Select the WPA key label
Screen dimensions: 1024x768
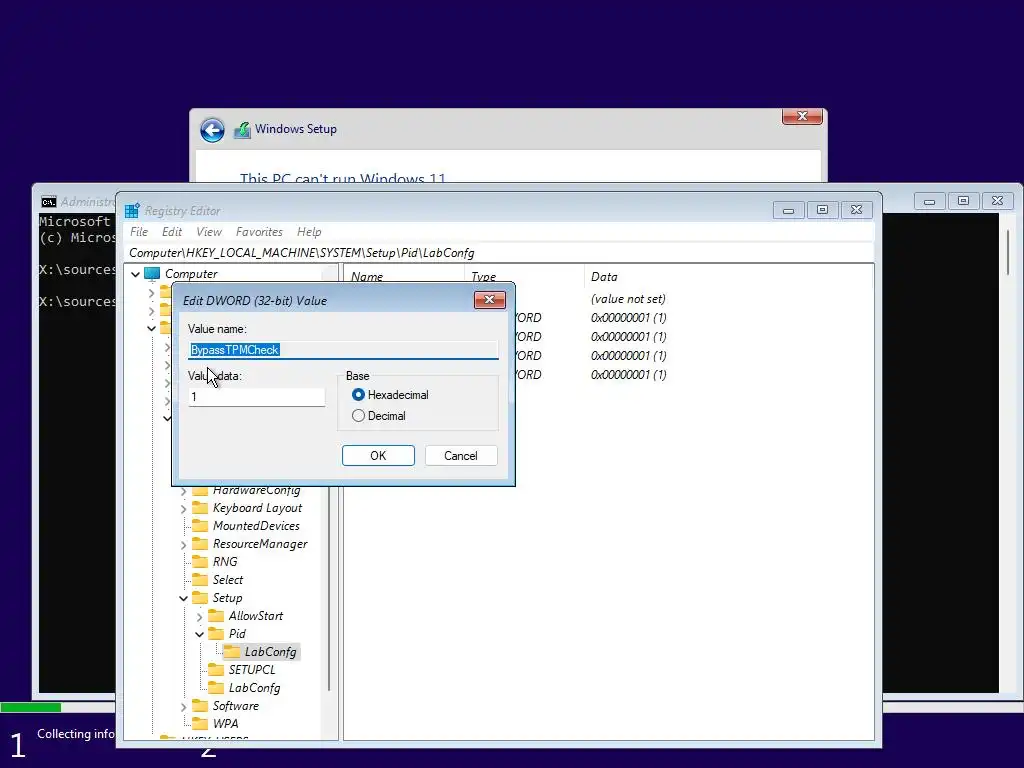[x=225, y=724]
